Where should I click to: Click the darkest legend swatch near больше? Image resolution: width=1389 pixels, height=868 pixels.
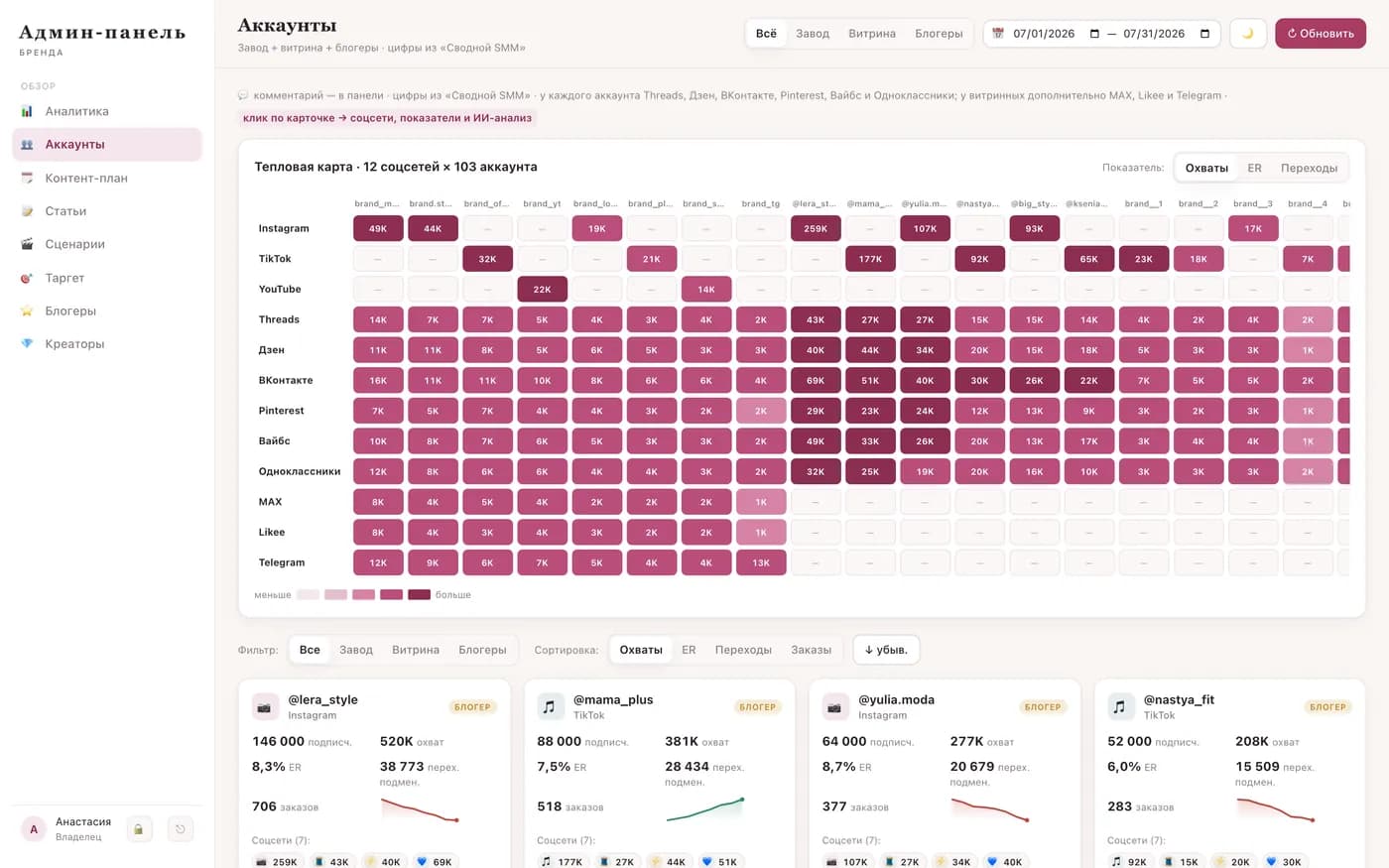click(x=419, y=595)
